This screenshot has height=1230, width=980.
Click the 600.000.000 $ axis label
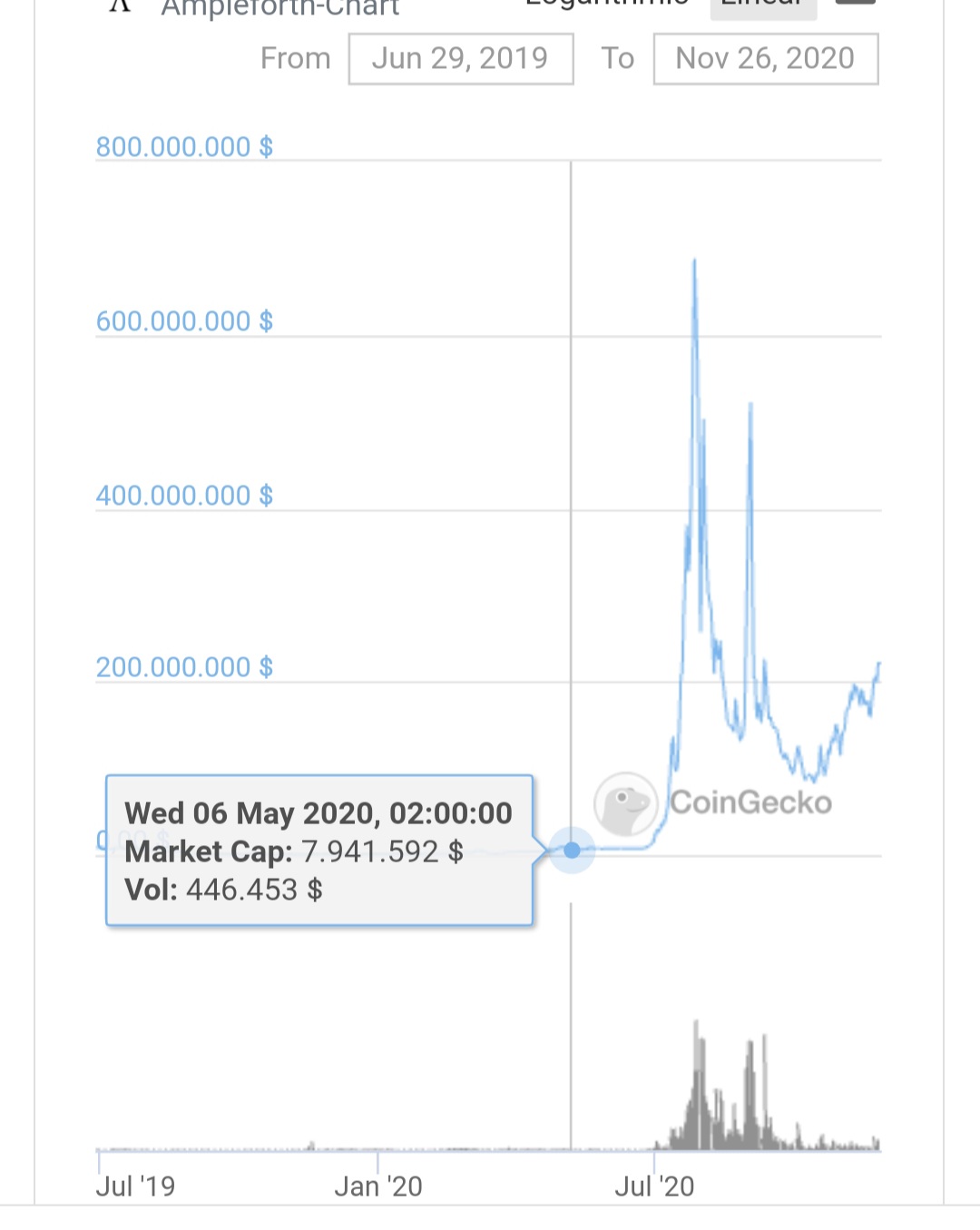pos(184,320)
